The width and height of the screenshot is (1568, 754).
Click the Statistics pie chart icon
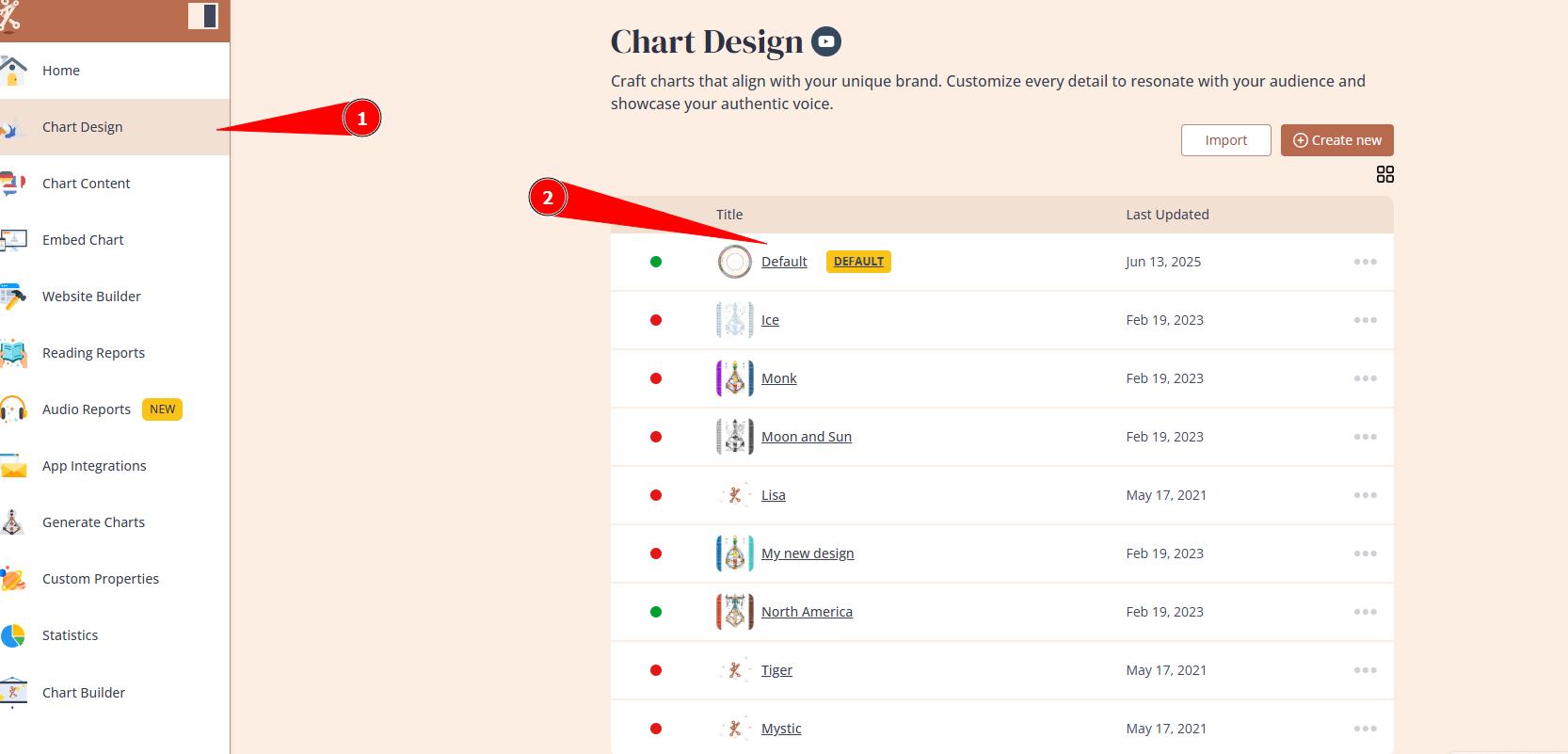click(13, 635)
